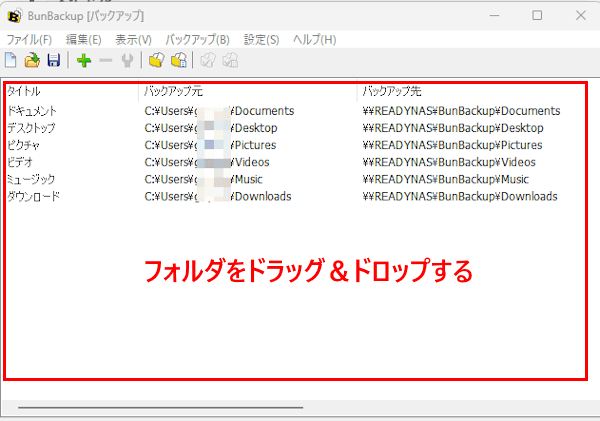The width and height of the screenshot is (600, 421).
Task: Click the folder with document backup icon
Action: tap(179, 60)
